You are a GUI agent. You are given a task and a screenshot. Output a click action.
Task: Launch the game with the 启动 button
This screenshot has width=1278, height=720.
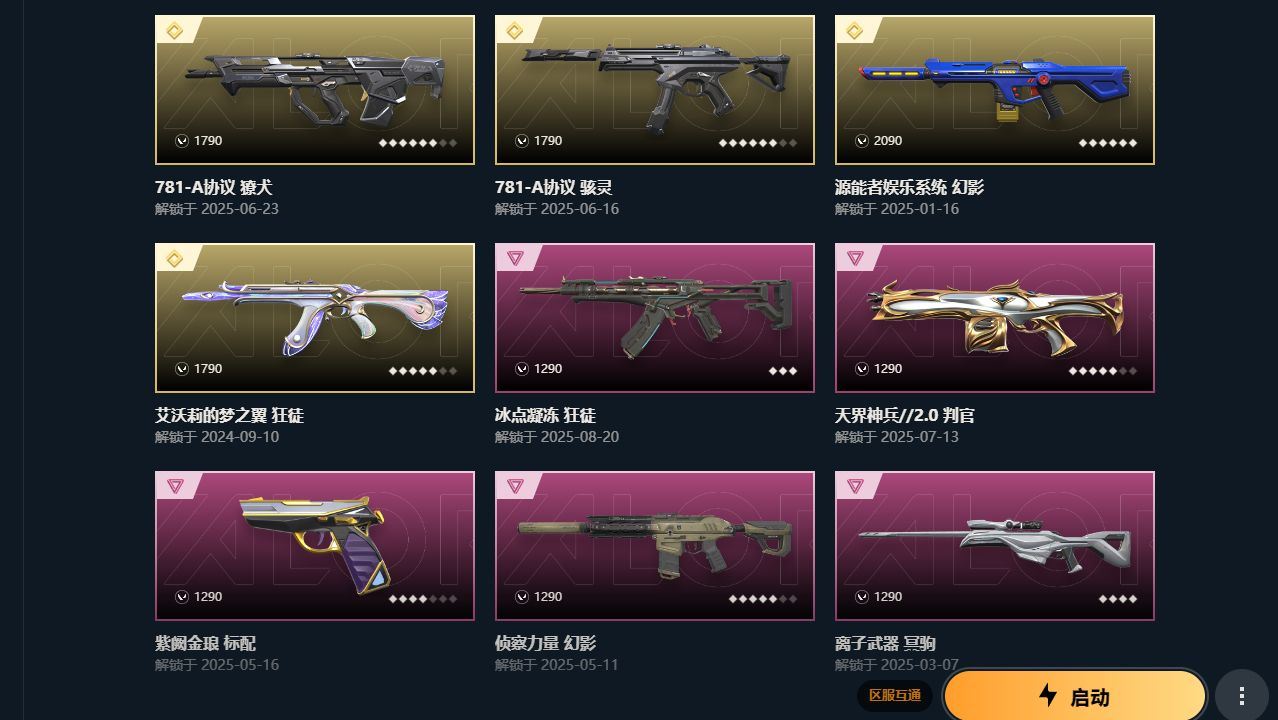click(1075, 696)
